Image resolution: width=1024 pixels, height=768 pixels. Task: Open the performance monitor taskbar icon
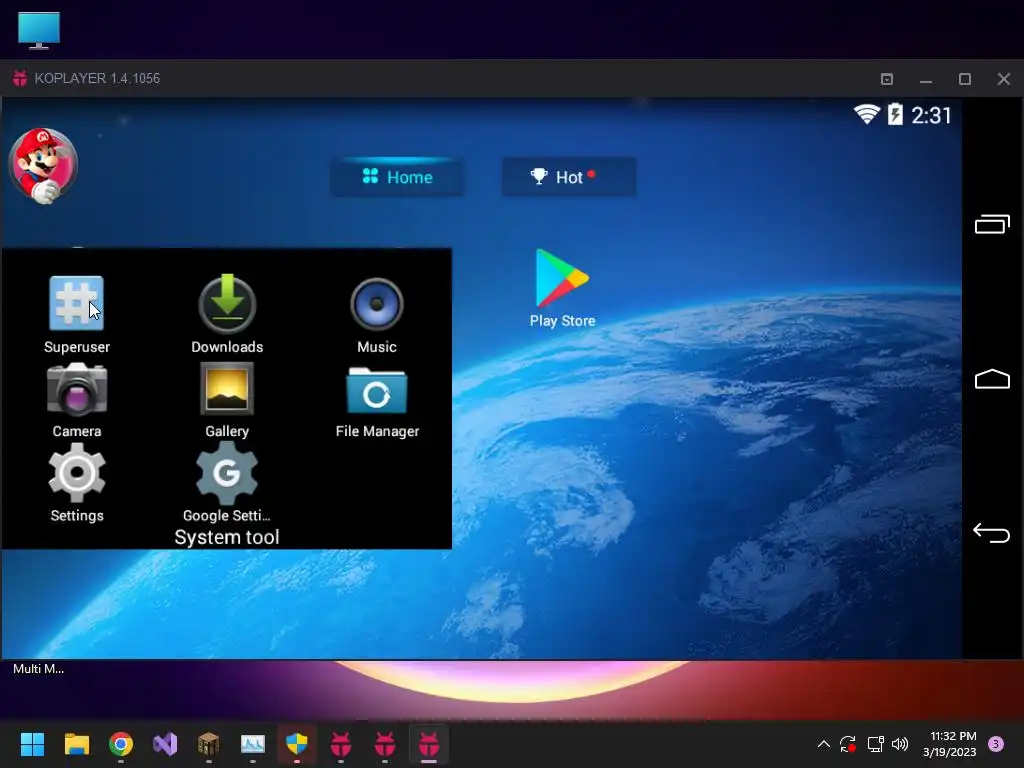(253, 744)
